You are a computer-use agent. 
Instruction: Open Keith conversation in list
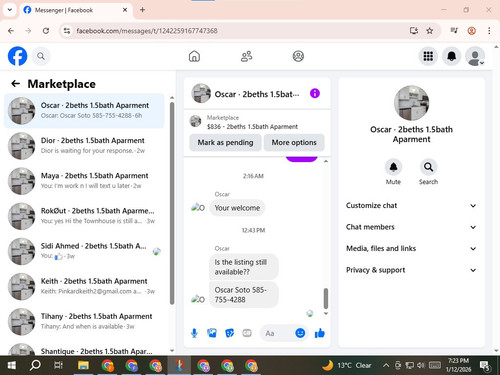point(84,286)
